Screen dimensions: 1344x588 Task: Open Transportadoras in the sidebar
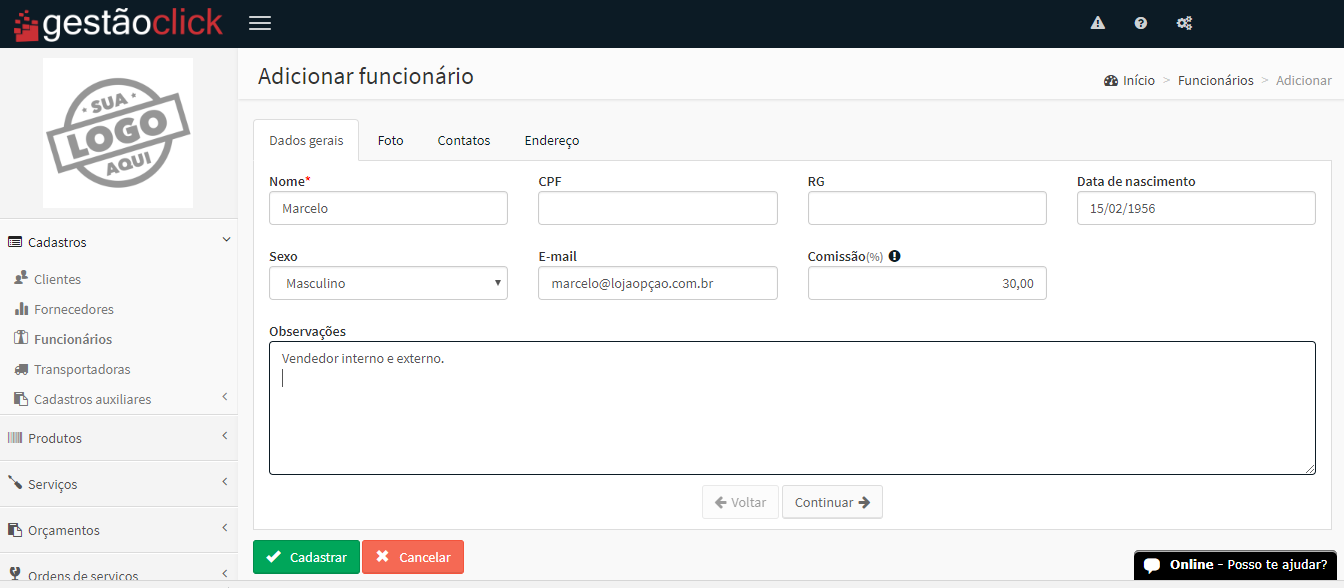point(82,369)
